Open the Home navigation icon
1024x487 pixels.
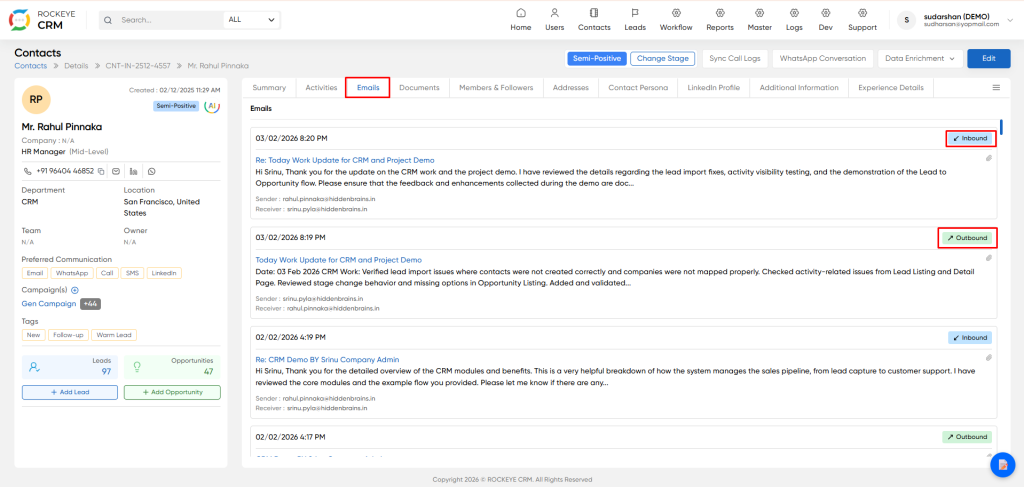pyautogui.click(x=520, y=13)
